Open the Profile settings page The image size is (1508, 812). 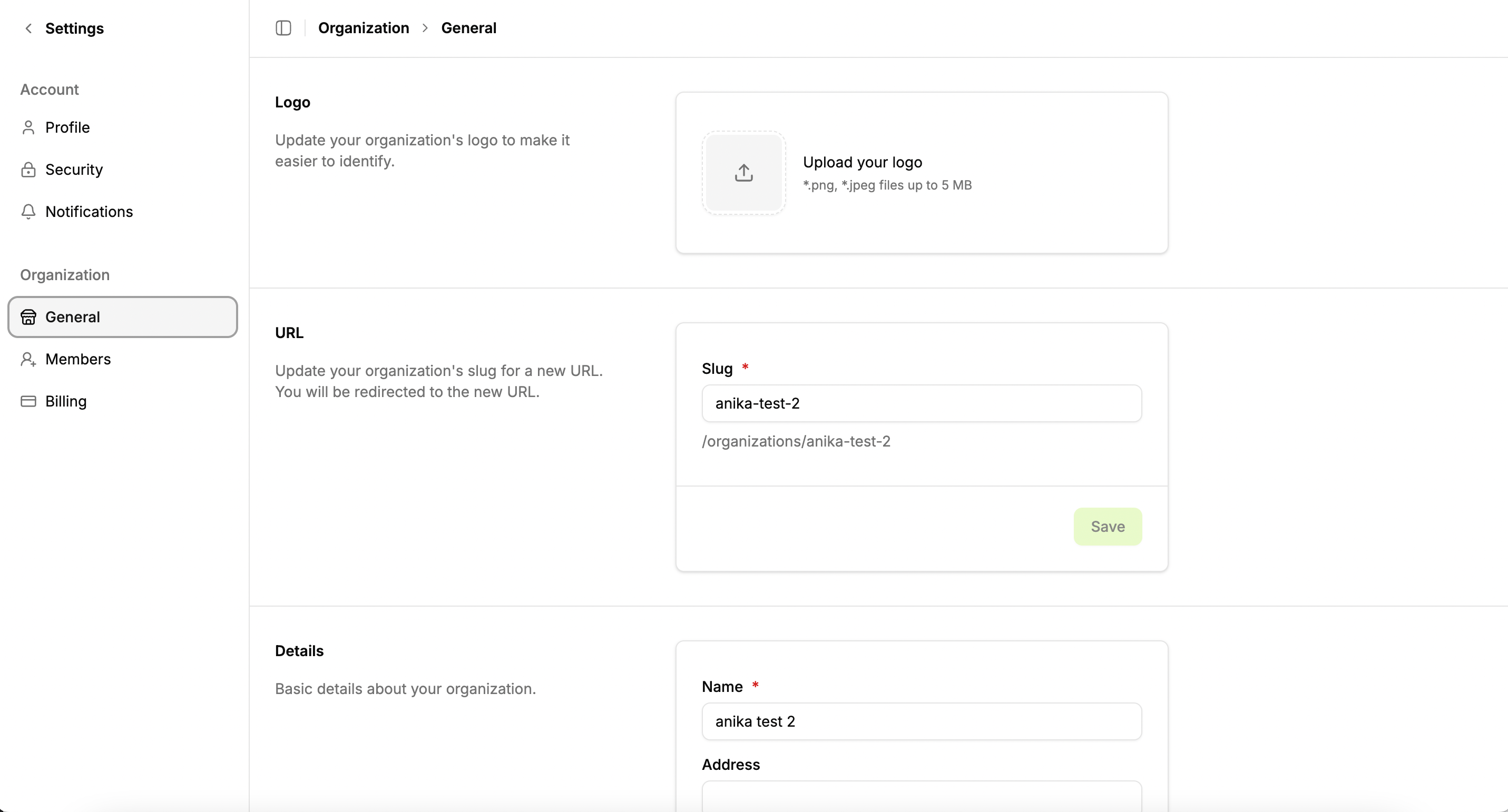(x=67, y=127)
